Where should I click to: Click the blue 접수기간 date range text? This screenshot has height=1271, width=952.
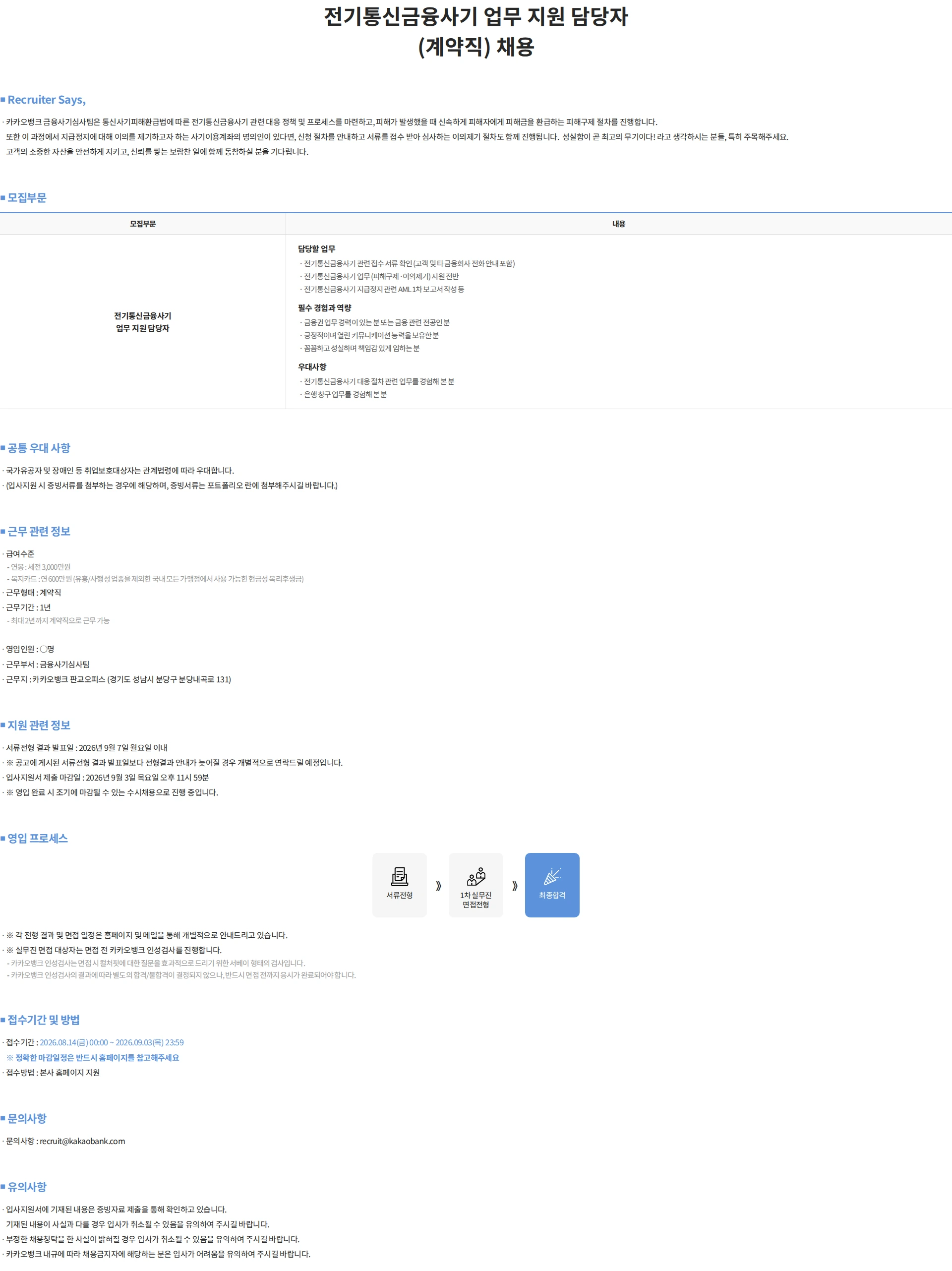(112, 1042)
